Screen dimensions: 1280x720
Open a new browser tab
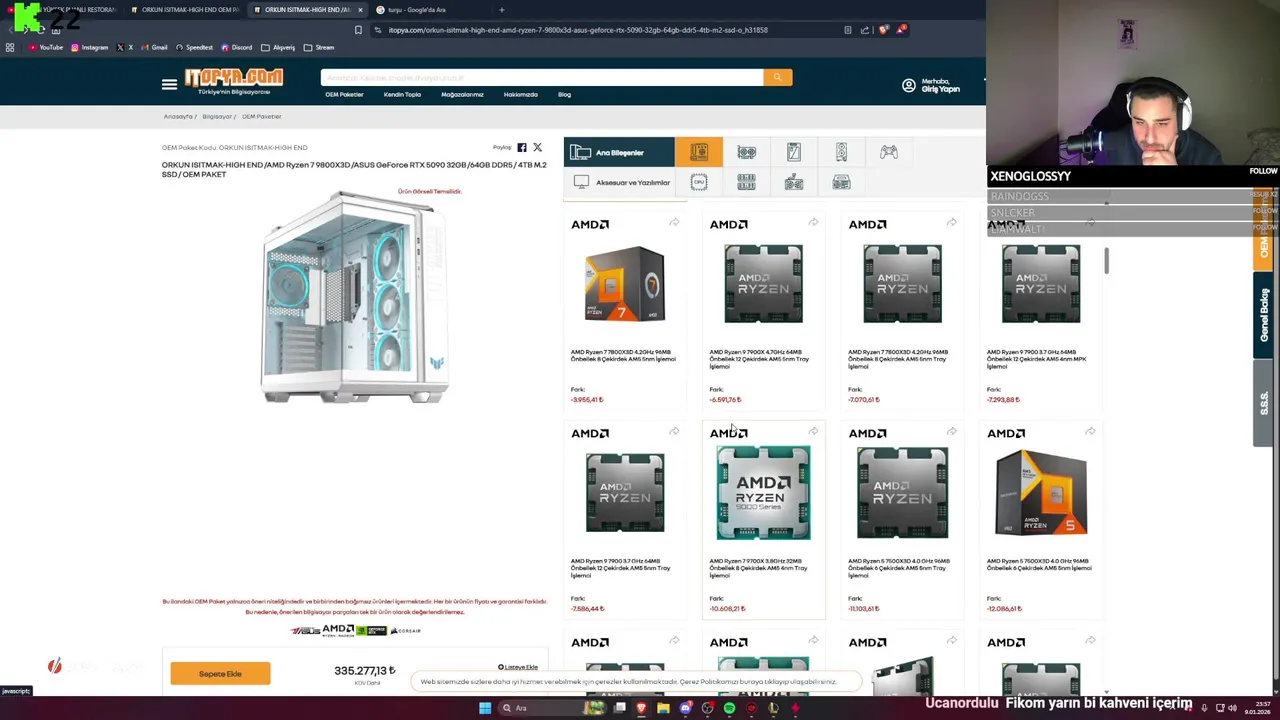(502, 10)
